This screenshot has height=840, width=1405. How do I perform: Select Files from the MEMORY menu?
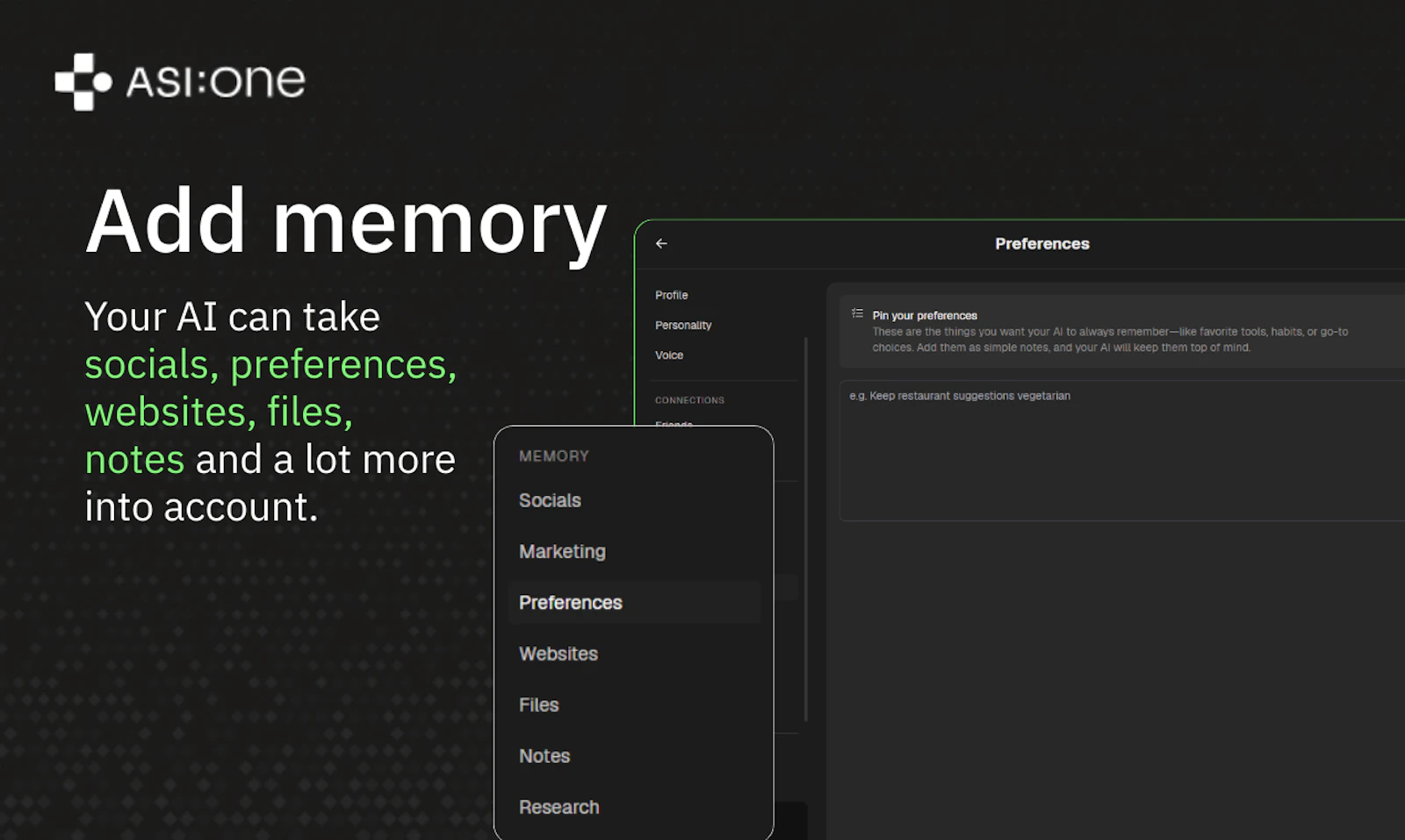[x=538, y=704]
